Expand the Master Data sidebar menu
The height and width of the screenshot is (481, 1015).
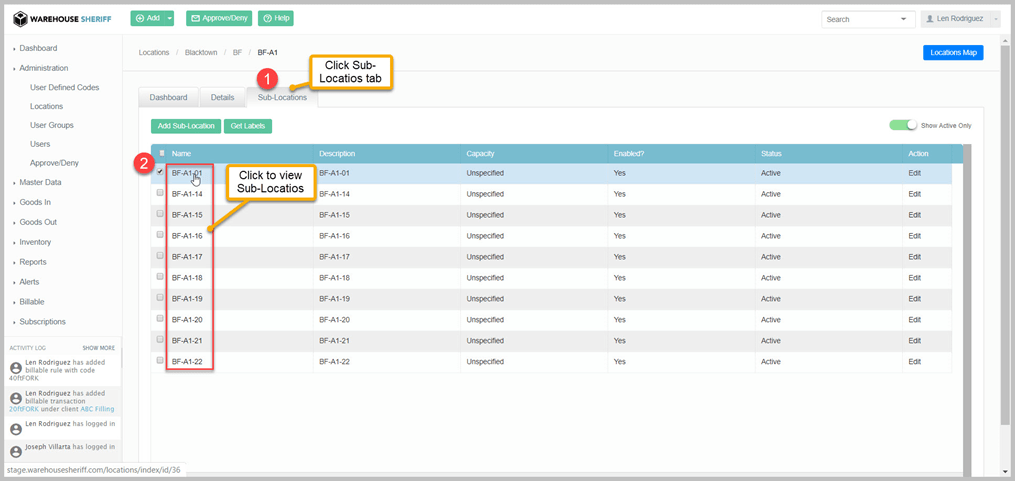[x=40, y=182]
